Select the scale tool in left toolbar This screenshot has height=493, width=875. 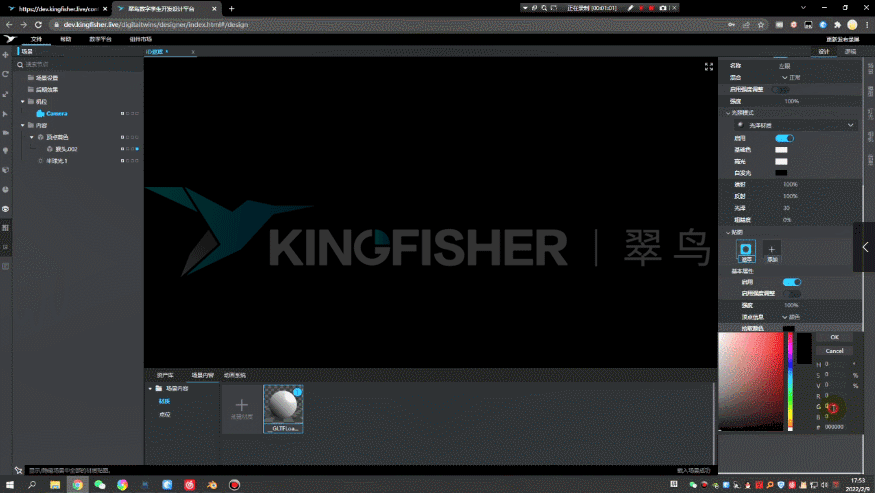tap(6, 94)
